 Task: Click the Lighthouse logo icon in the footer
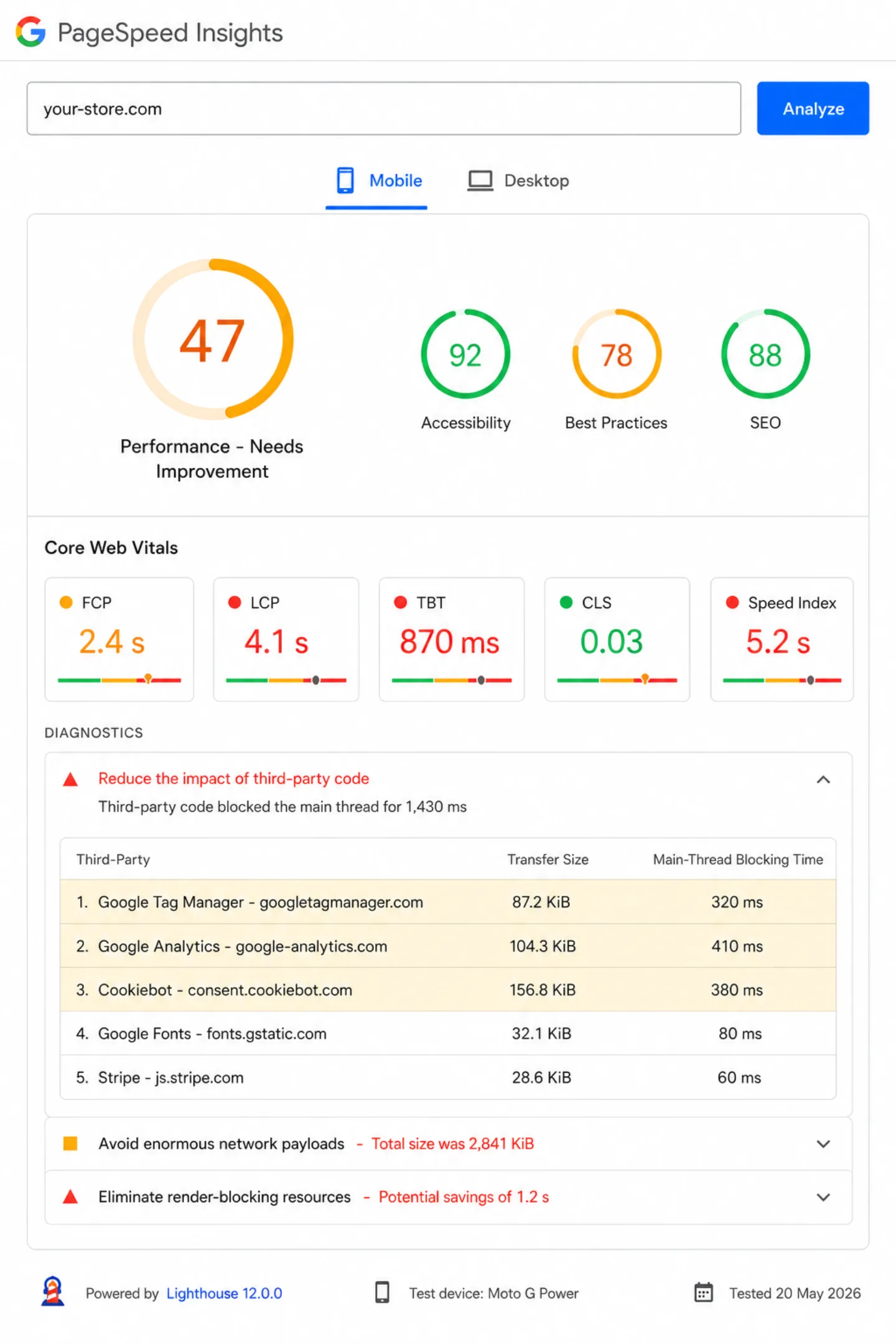(x=53, y=1291)
